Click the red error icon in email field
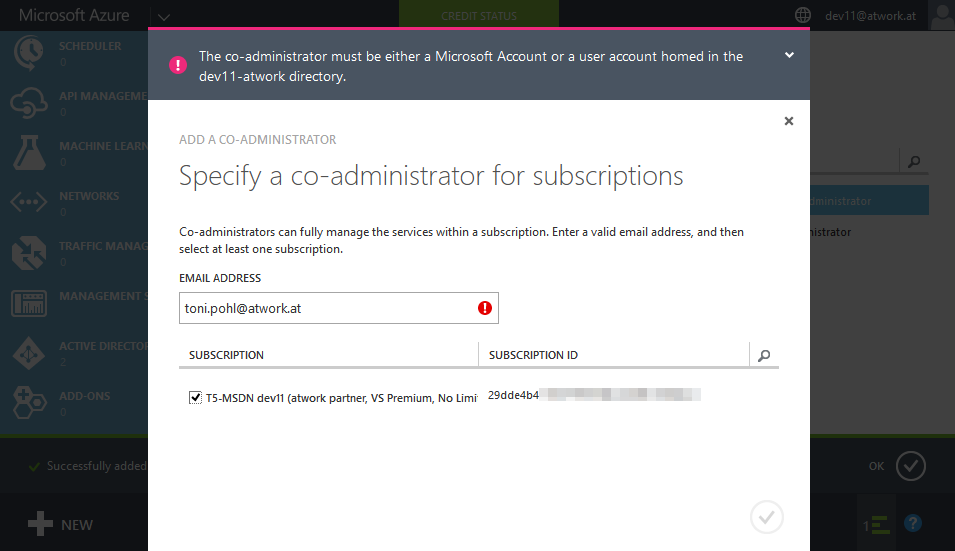This screenshot has height=551, width=955. (485, 309)
